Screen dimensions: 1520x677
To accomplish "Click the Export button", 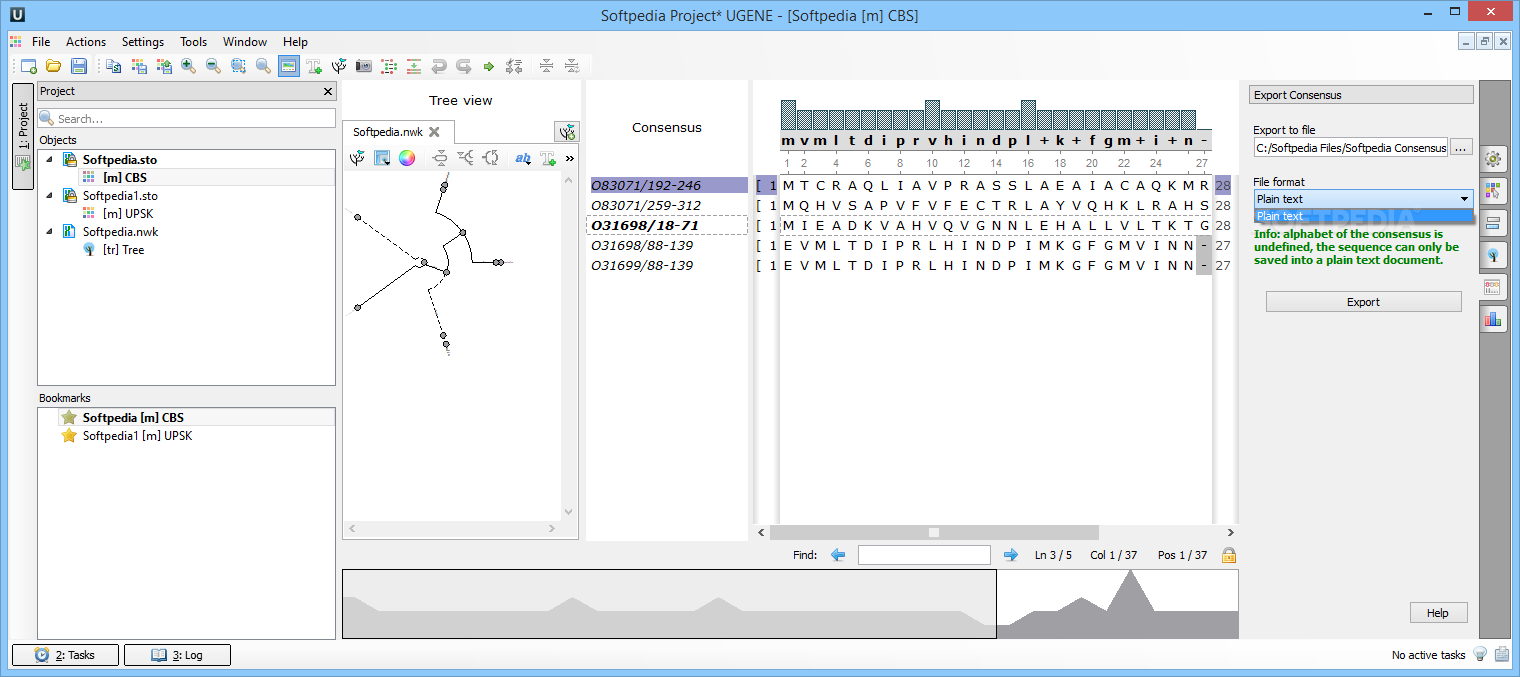I will coord(1363,302).
